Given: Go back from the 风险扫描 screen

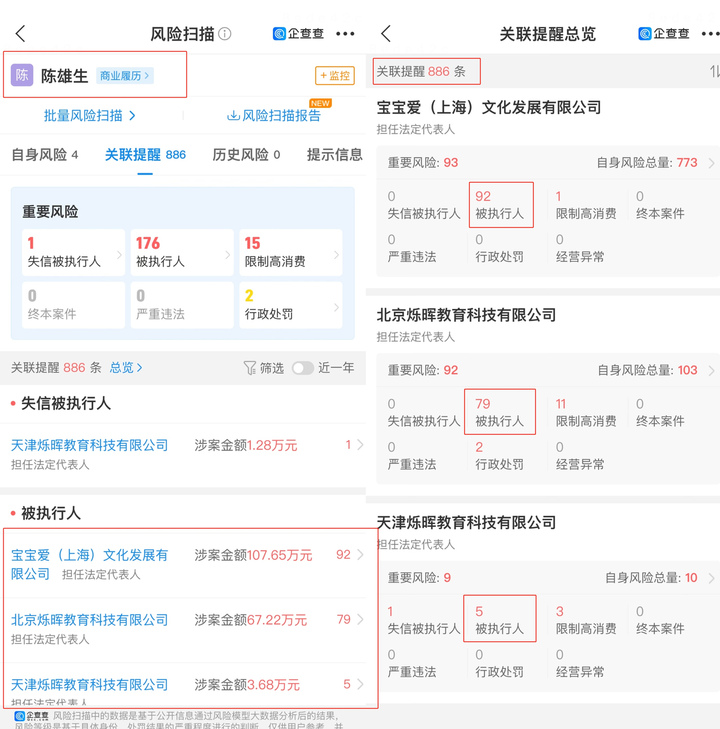Looking at the screenshot, I should [20, 33].
